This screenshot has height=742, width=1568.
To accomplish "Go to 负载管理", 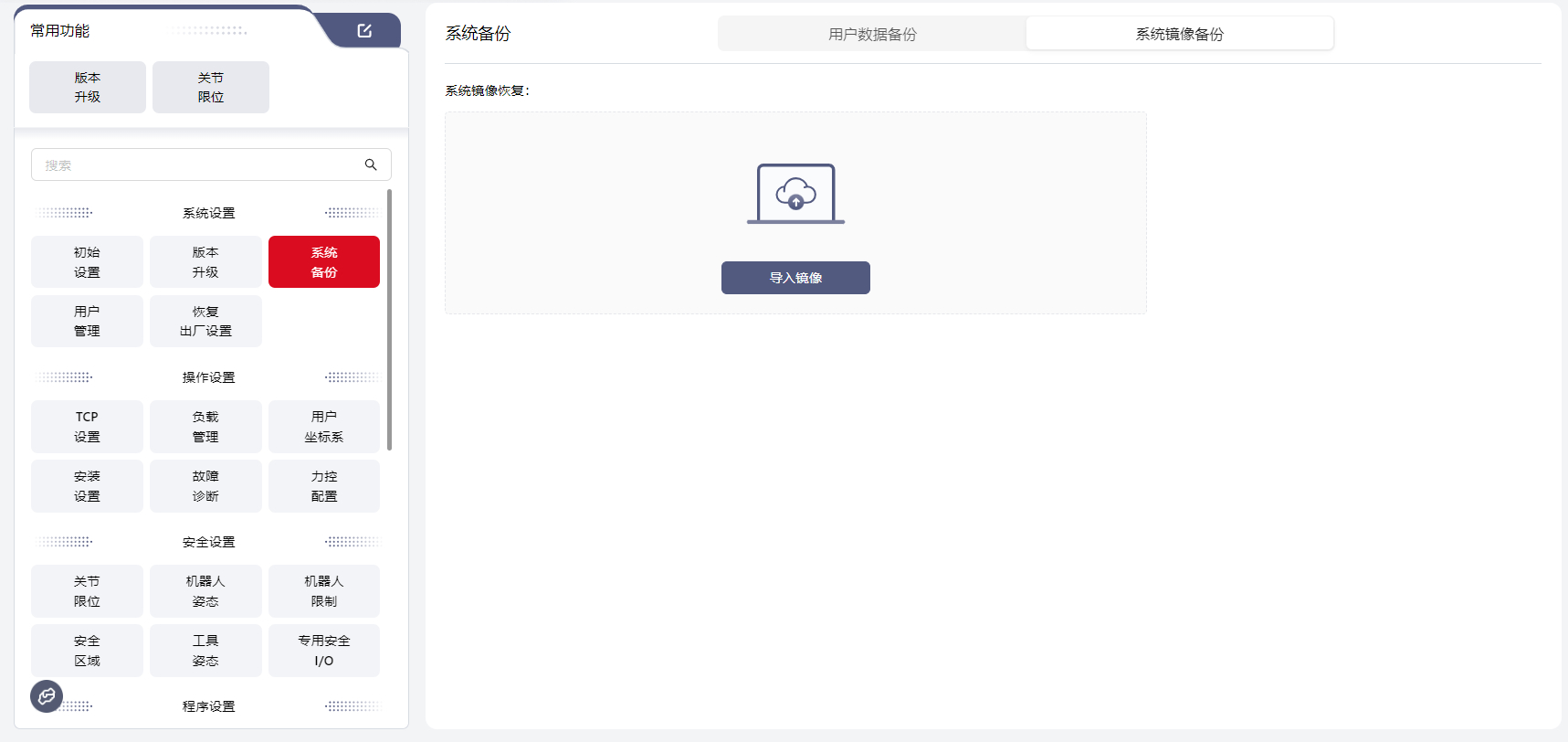I will click(x=205, y=427).
